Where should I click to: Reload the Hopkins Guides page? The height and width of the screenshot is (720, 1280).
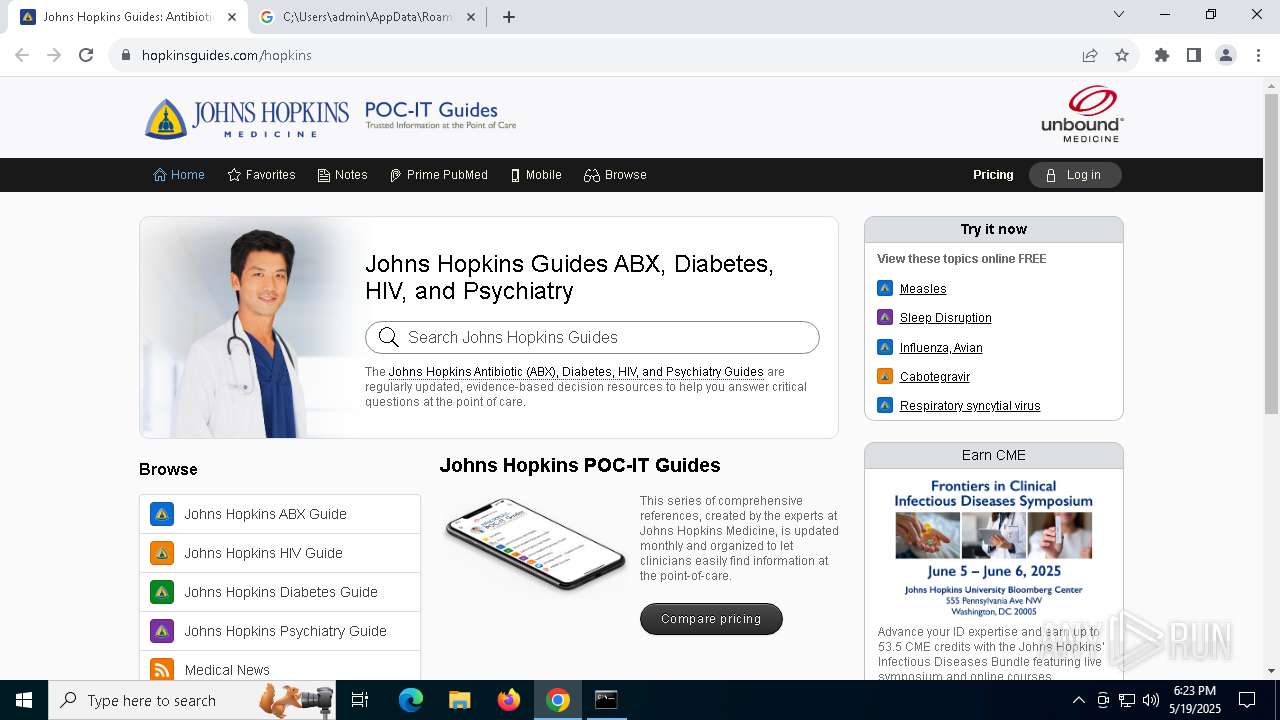(86, 55)
